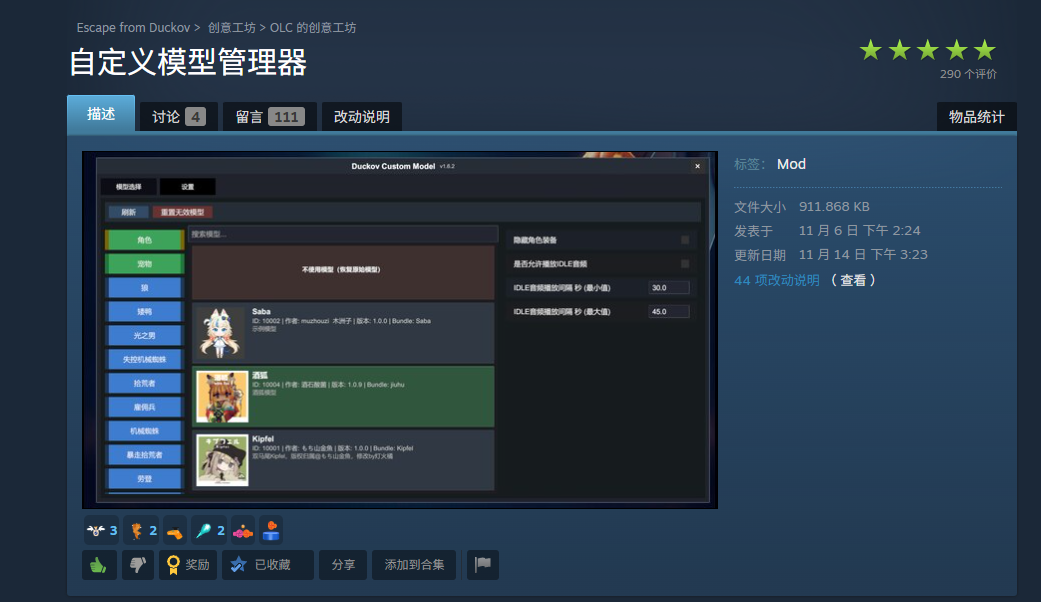Image resolution: width=1041 pixels, height=602 pixels.
Task: Click the 分享 share button
Action: coord(343,565)
